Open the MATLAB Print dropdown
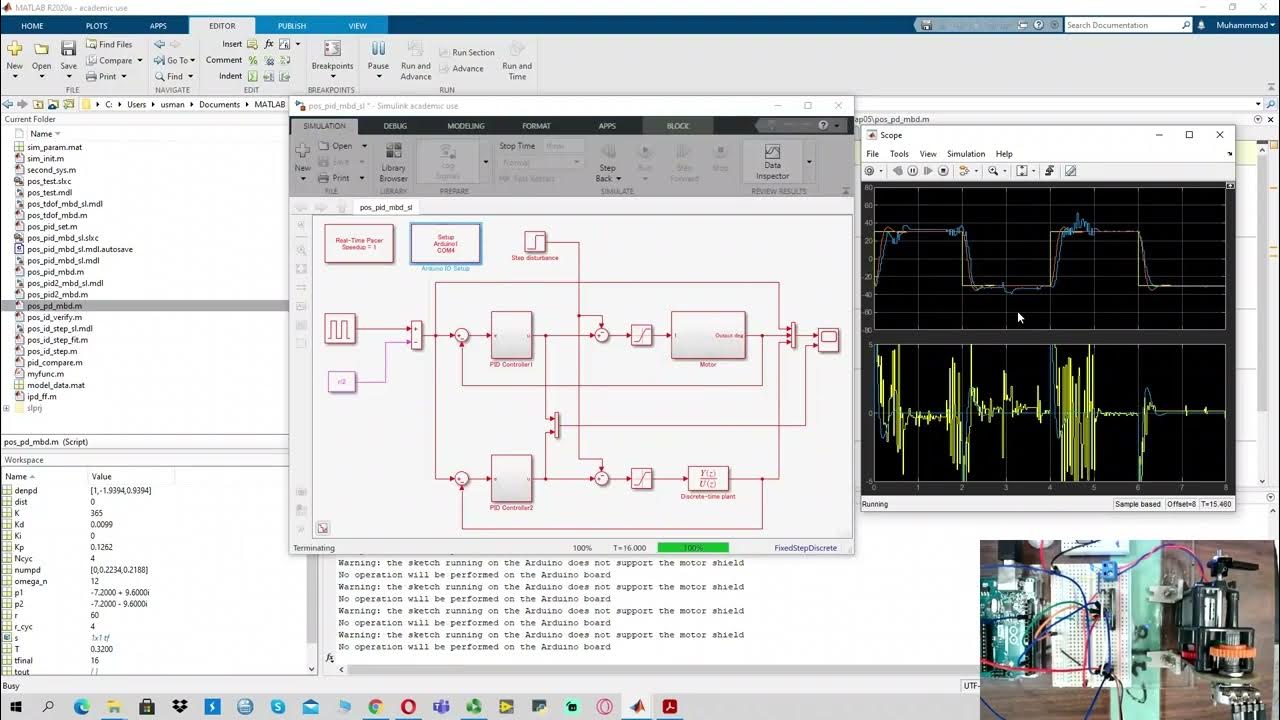 pos(107,76)
